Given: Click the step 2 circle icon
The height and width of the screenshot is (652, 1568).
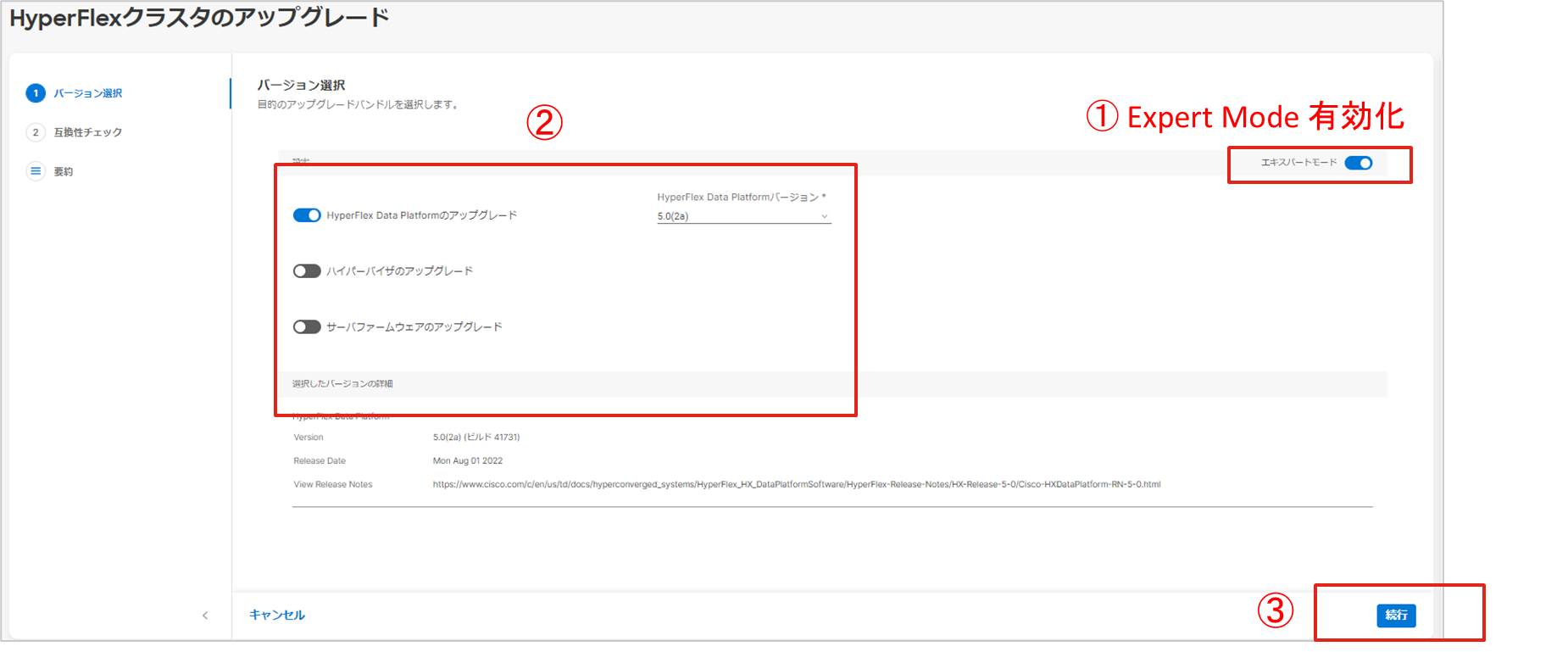Looking at the screenshot, I should click(36, 132).
